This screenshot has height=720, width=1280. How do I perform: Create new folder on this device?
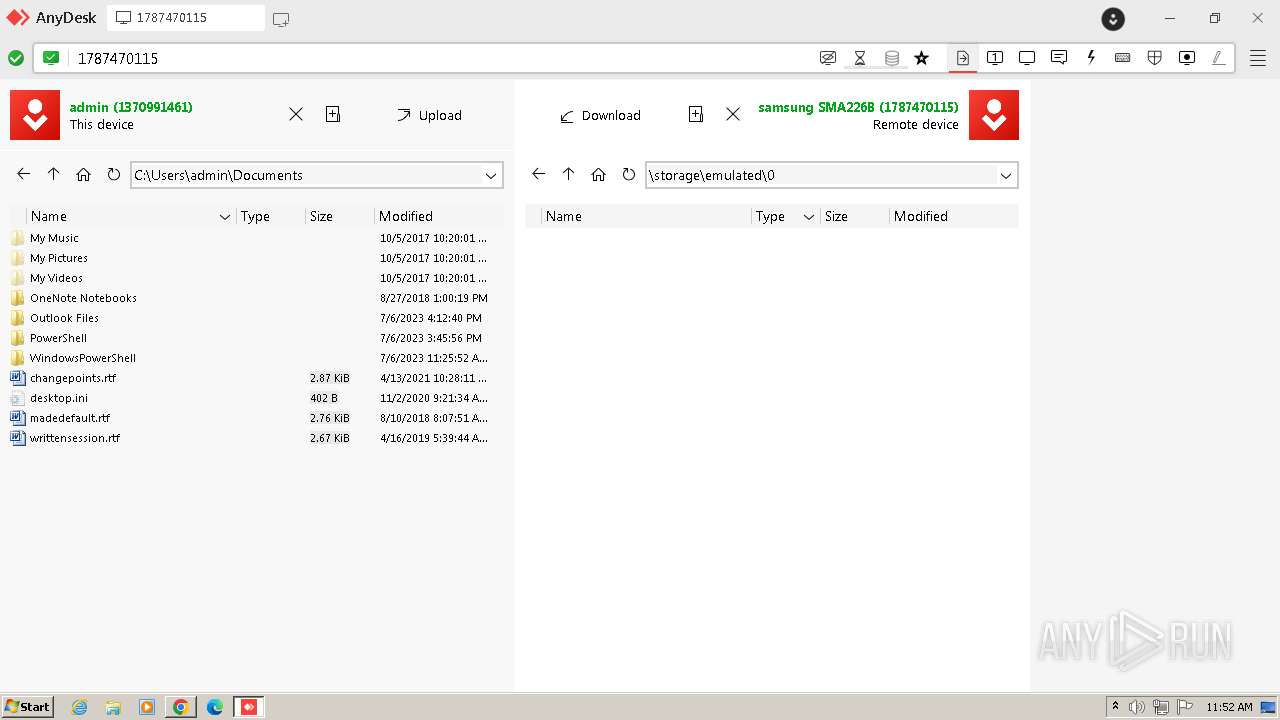click(333, 114)
